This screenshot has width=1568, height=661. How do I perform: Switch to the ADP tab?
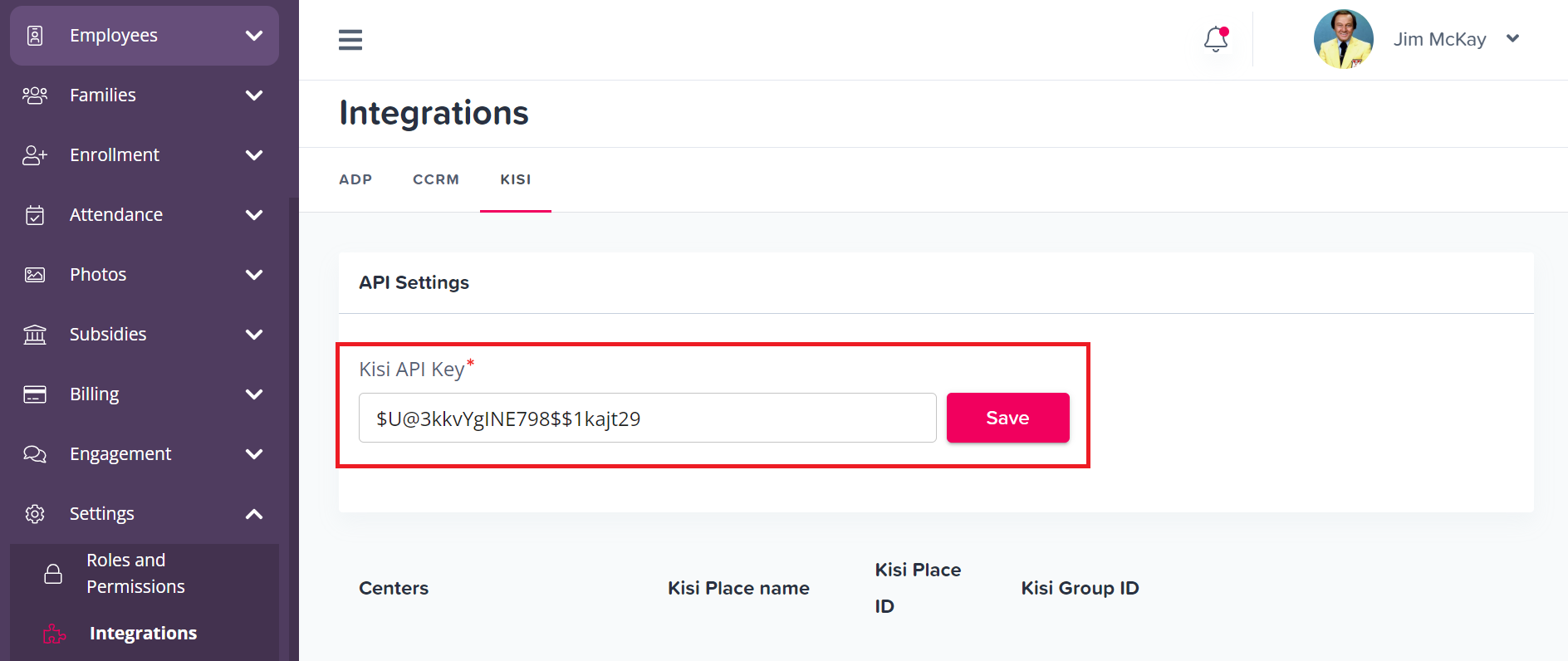click(x=355, y=179)
